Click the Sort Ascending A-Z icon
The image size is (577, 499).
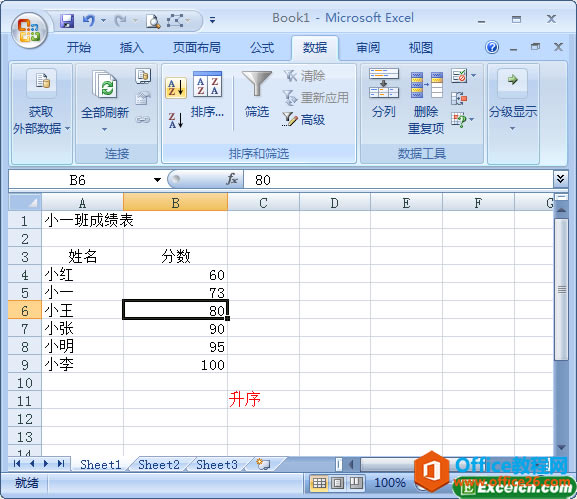coord(176,88)
